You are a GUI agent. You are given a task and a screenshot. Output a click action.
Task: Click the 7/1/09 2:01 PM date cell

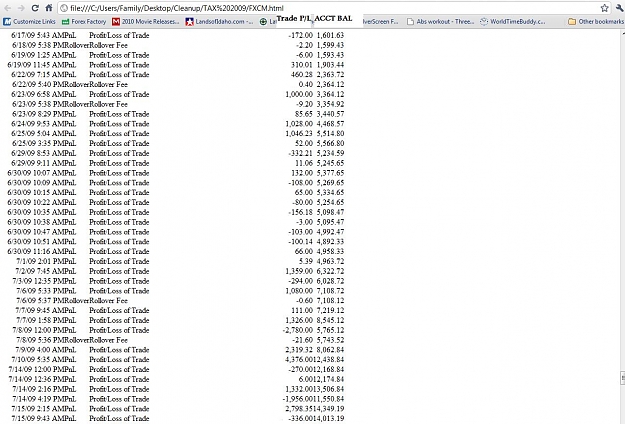39,261
